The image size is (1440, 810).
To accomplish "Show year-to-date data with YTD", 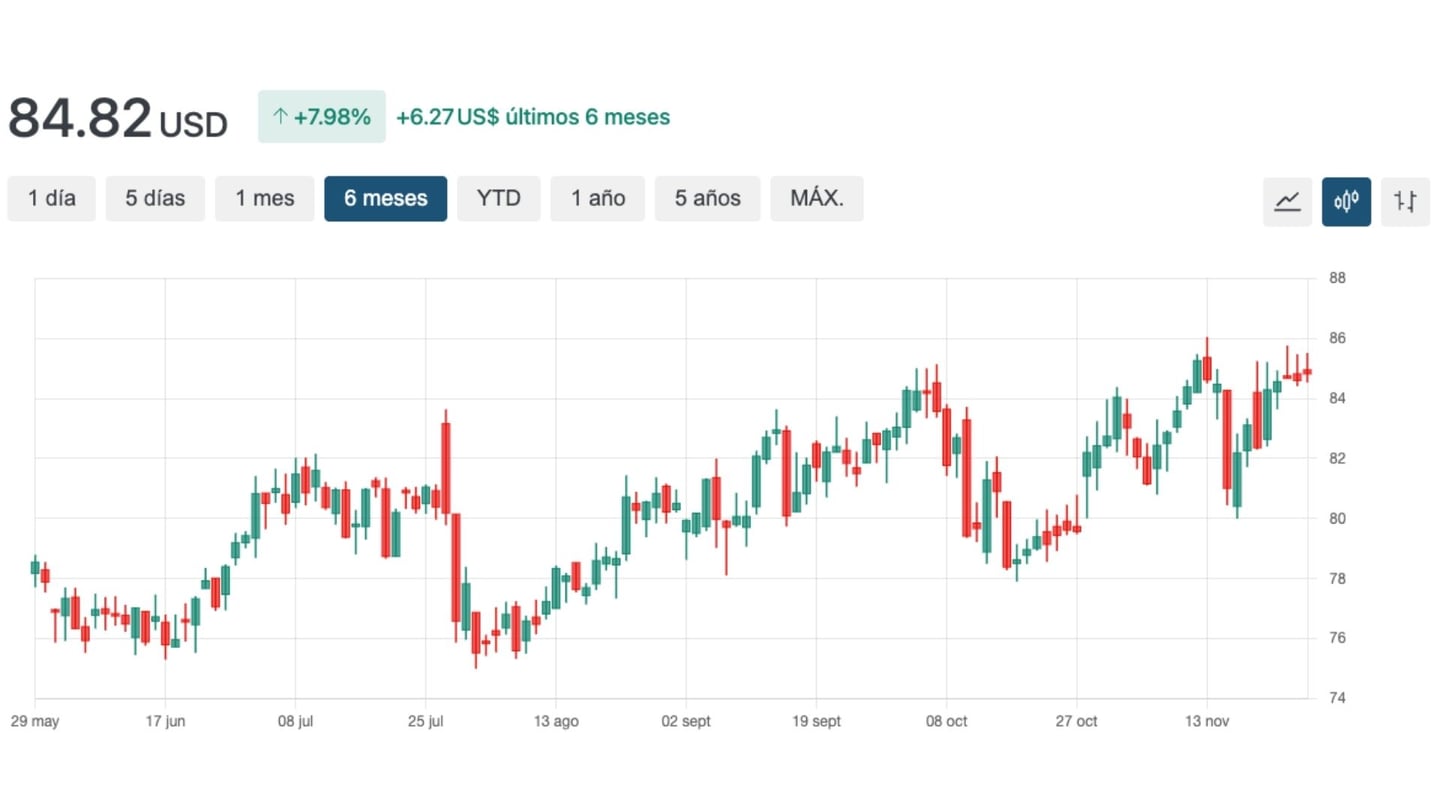I will pyautogui.click(x=498, y=198).
